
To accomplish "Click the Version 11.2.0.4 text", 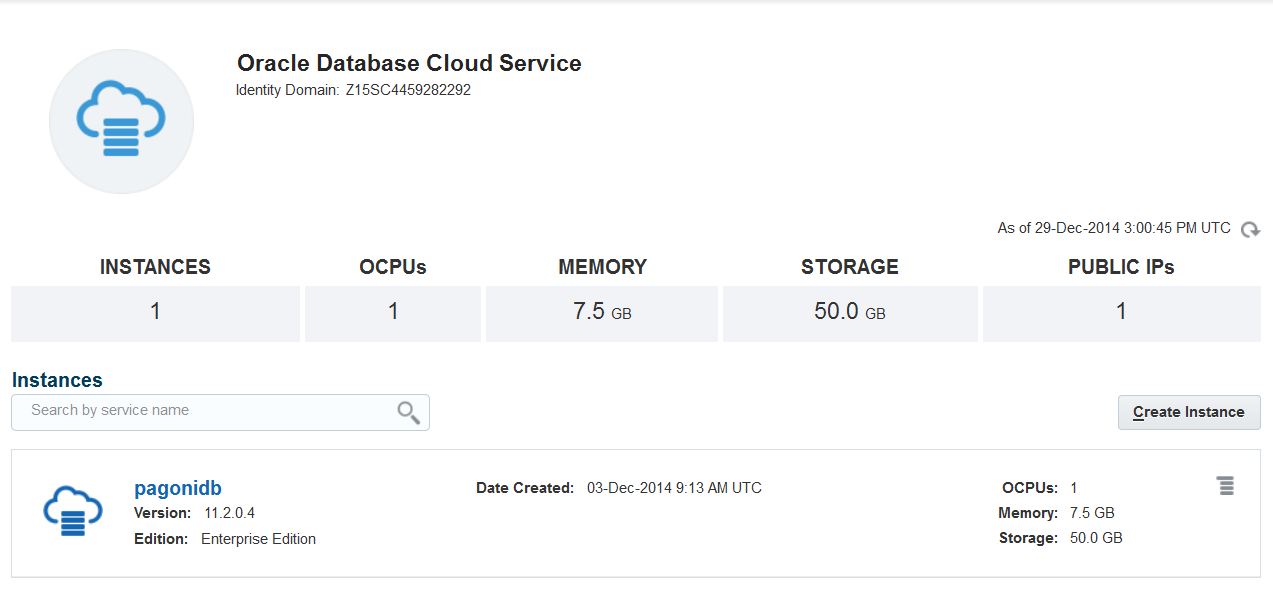I will 229,513.
